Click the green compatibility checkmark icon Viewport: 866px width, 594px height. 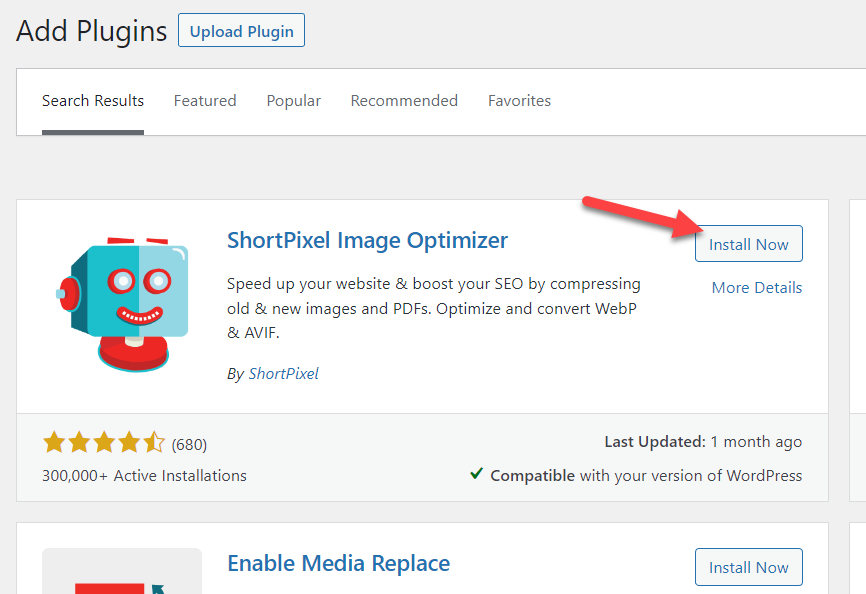pos(477,474)
